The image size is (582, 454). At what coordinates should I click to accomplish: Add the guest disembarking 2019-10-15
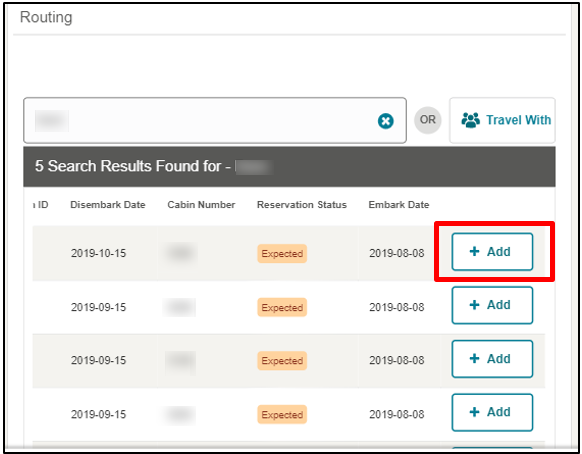coord(492,252)
